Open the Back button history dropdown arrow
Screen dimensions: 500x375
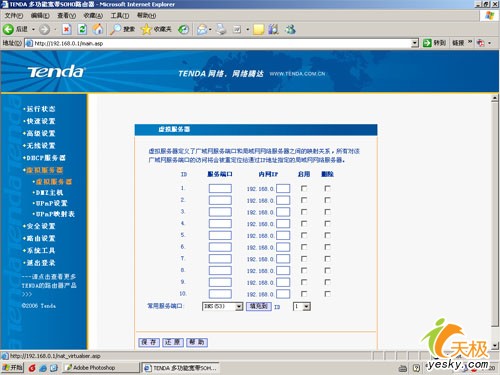[x=33, y=30]
